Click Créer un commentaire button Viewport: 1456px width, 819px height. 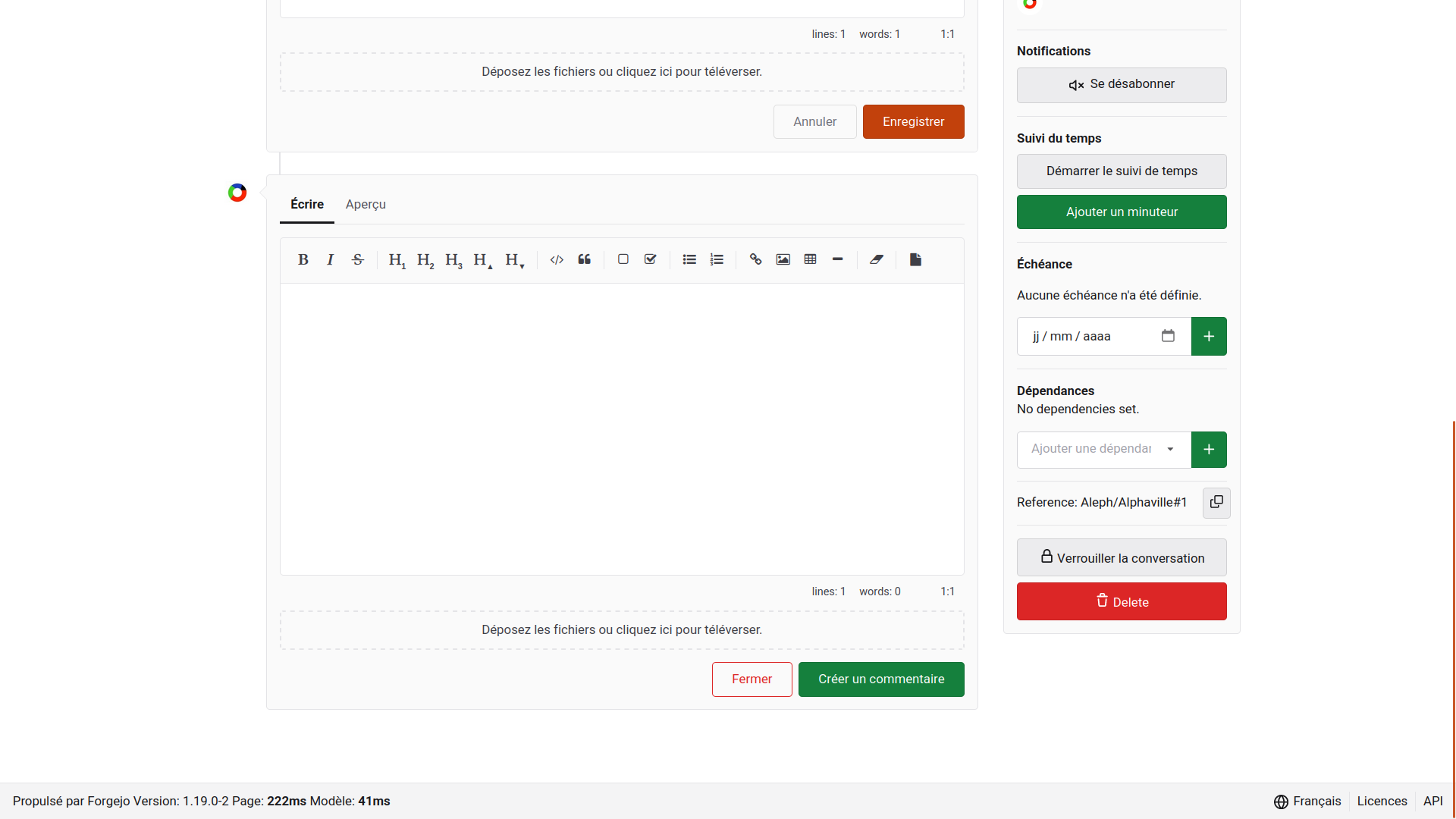click(880, 679)
